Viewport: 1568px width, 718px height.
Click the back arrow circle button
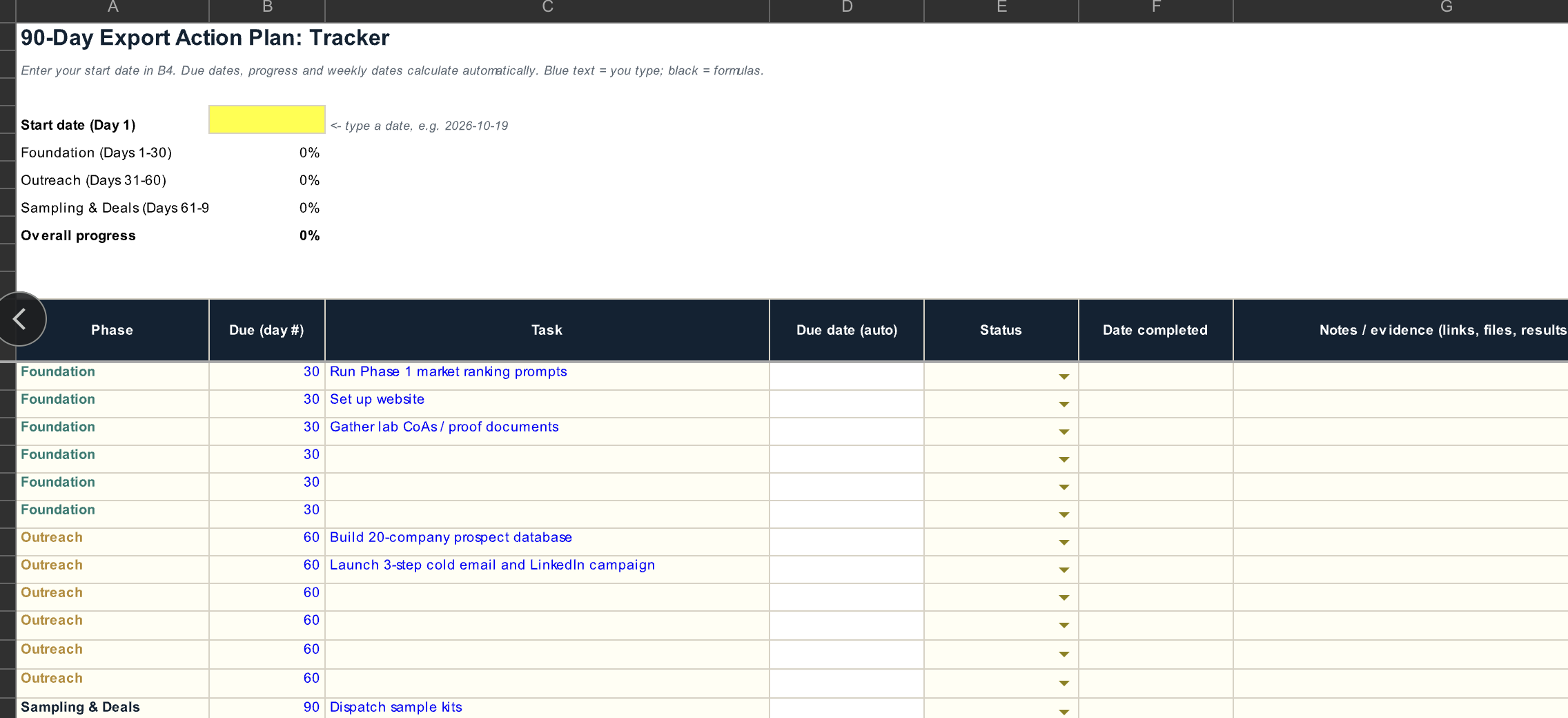tap(21, 319)
